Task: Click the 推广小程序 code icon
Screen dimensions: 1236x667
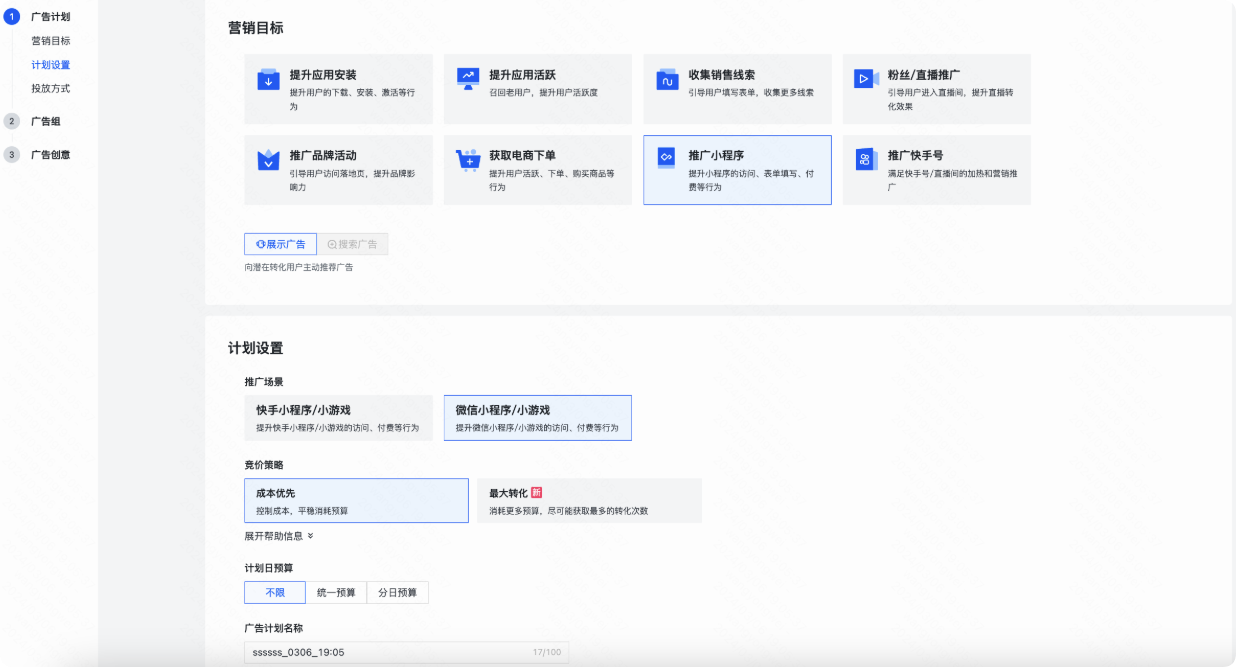Action: pos(667,160)
